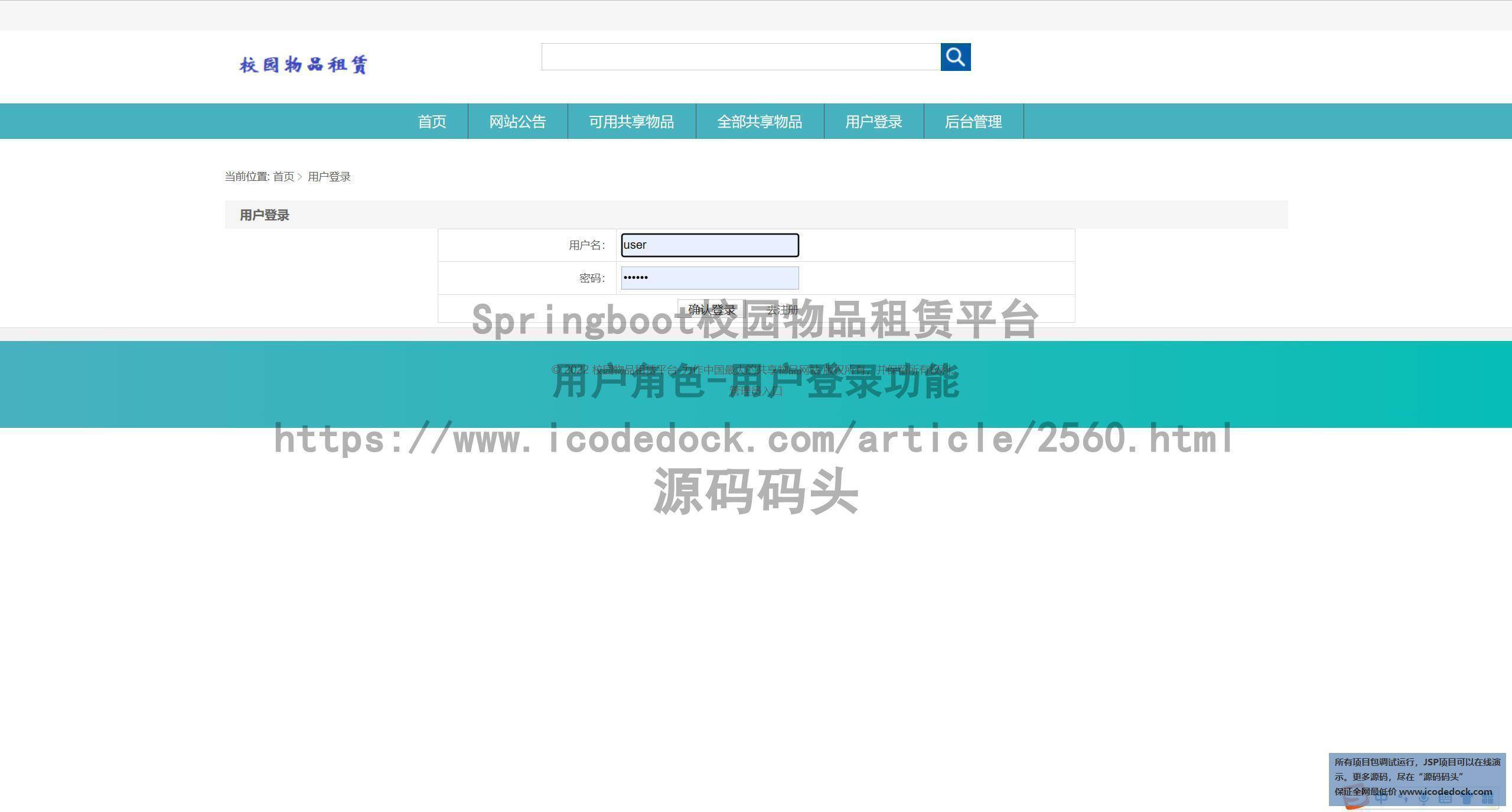Open the 首页 navigation menu item
This screenshot has width=1512, height=812.
click(x=432, y=121)
